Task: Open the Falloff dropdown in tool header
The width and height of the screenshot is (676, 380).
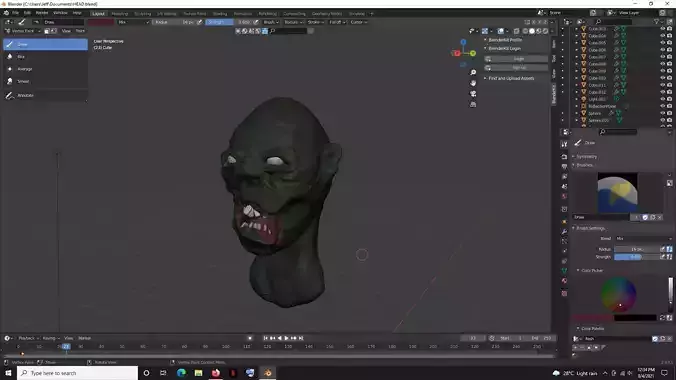Action: pos(337,22)
